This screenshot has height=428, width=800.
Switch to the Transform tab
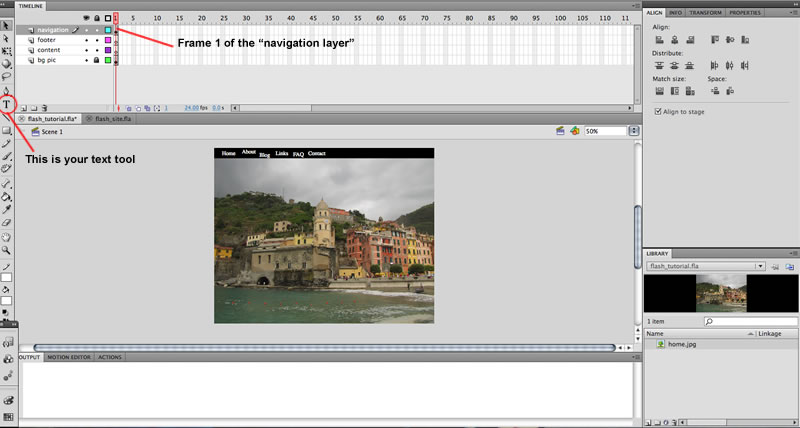[x=706, y=12]
